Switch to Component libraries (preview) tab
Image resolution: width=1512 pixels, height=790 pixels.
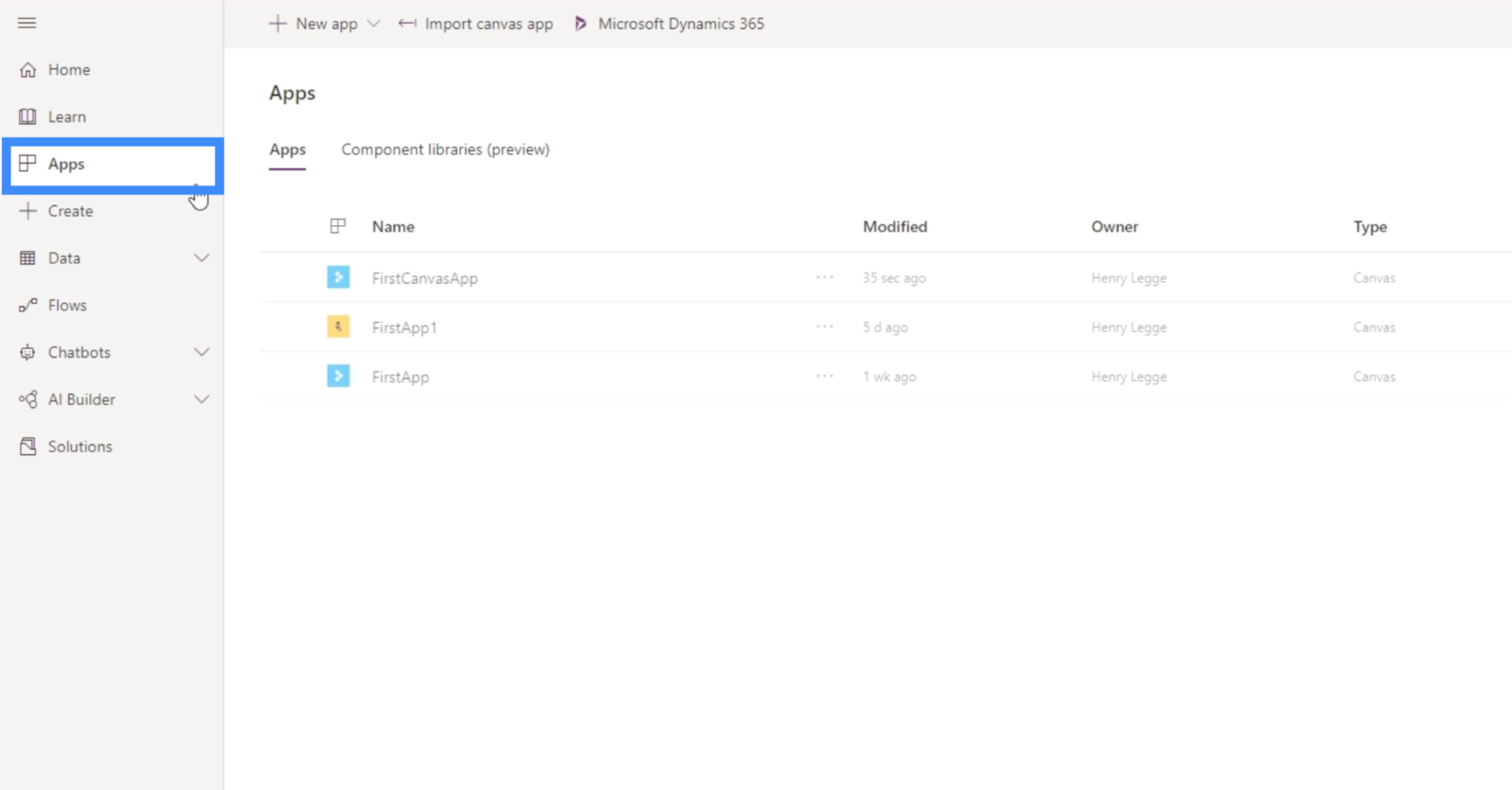point(445,149)
